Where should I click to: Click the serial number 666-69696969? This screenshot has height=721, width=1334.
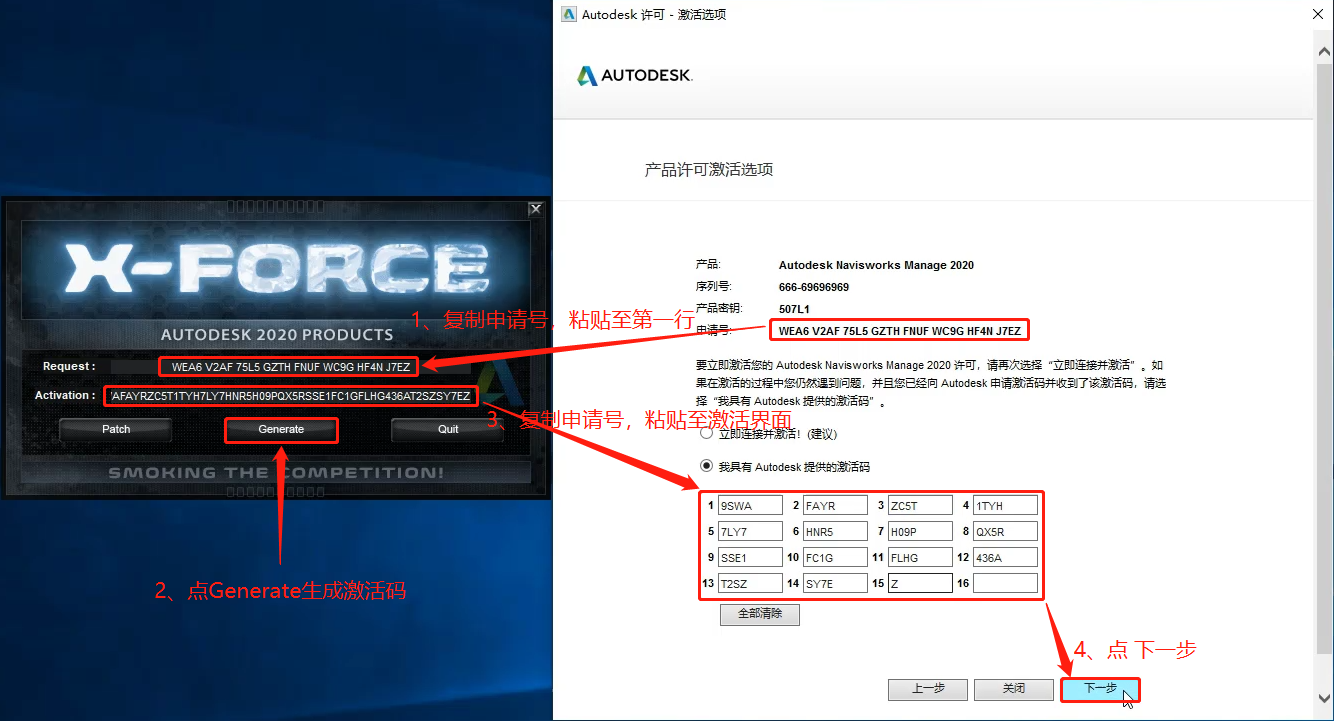click(x=813, y=287)
